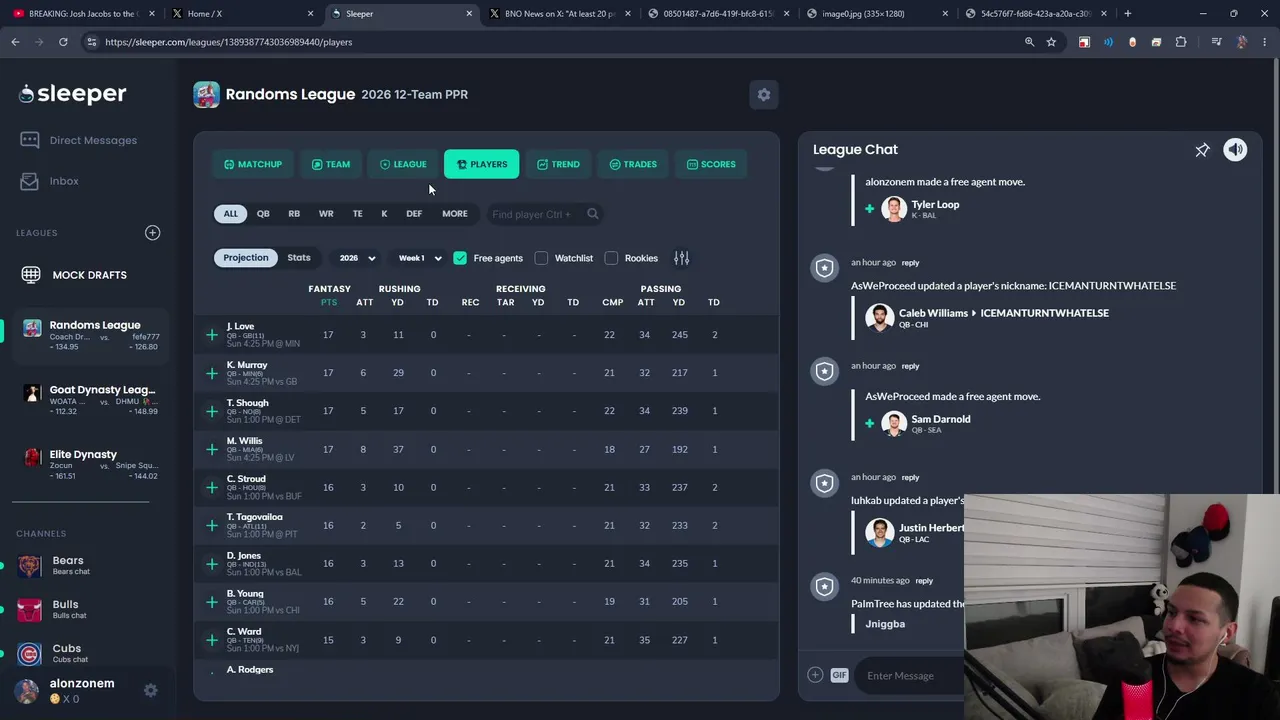The height and width of the screenshot is (720, 1280).
Task: Click the search magnifier in Find player
Action: point(593,214)
